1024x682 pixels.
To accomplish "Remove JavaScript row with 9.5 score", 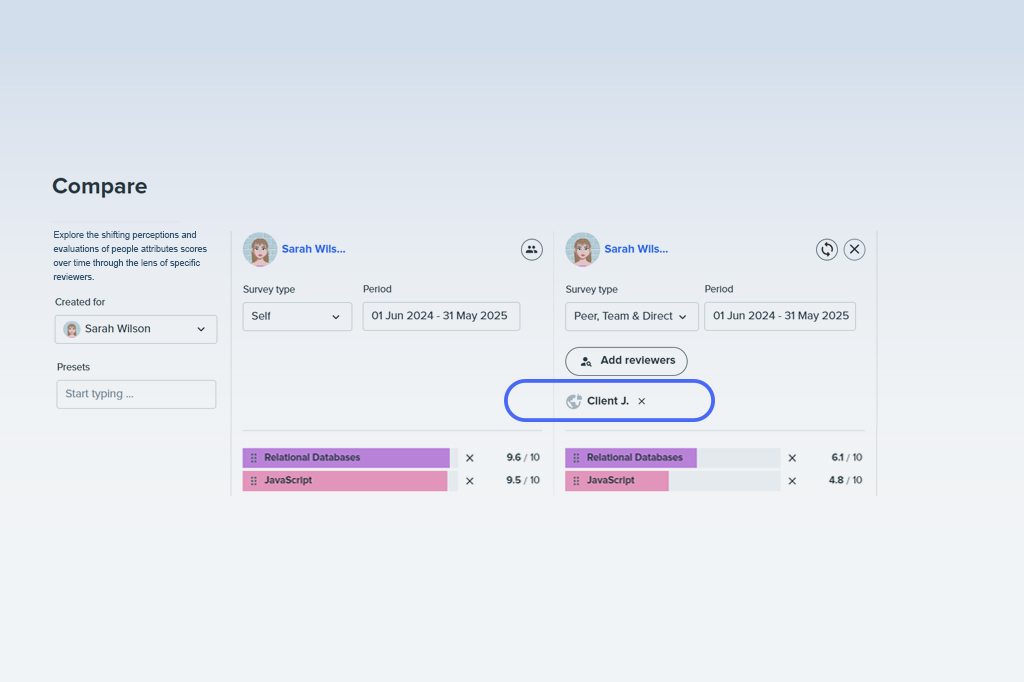I will (470, 481).
